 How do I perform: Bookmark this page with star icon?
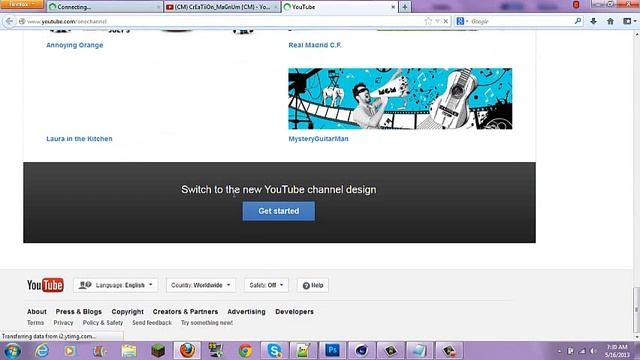click(428, 21)
